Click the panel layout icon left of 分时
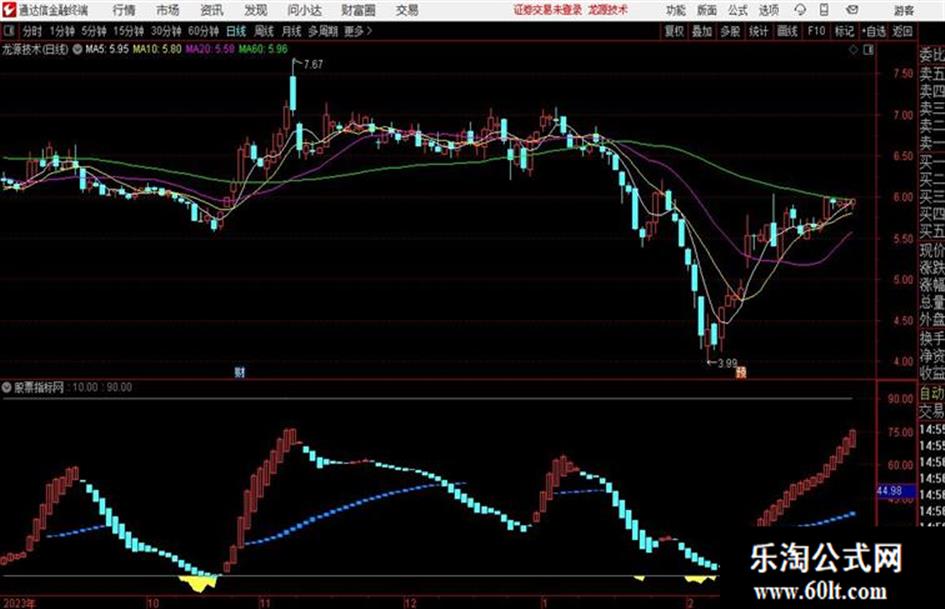The width and height of the screenshot is (945, 609). [9, 31]
